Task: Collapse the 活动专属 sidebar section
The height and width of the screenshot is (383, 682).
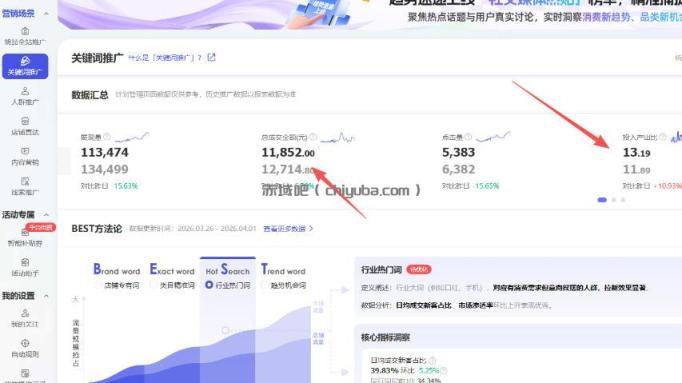Action: click(x=46, y=215)
